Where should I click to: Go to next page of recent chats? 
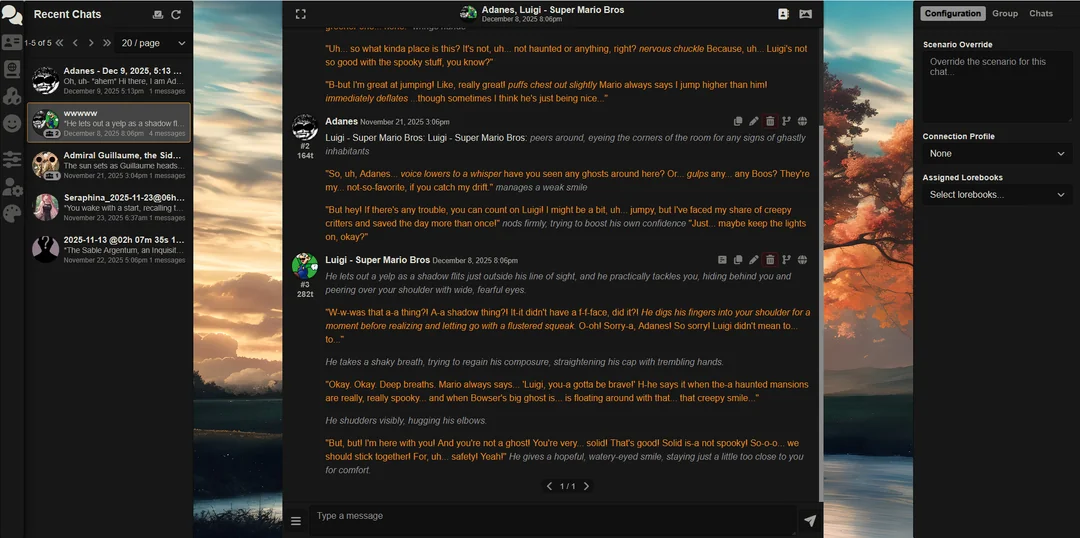(x=91, y=43)
